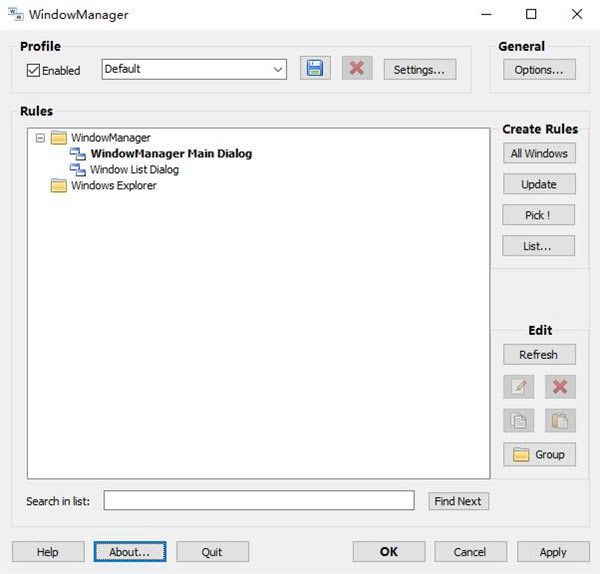Minimize the WindowManager window
600x574 pixels.
[x=486, y=15]
